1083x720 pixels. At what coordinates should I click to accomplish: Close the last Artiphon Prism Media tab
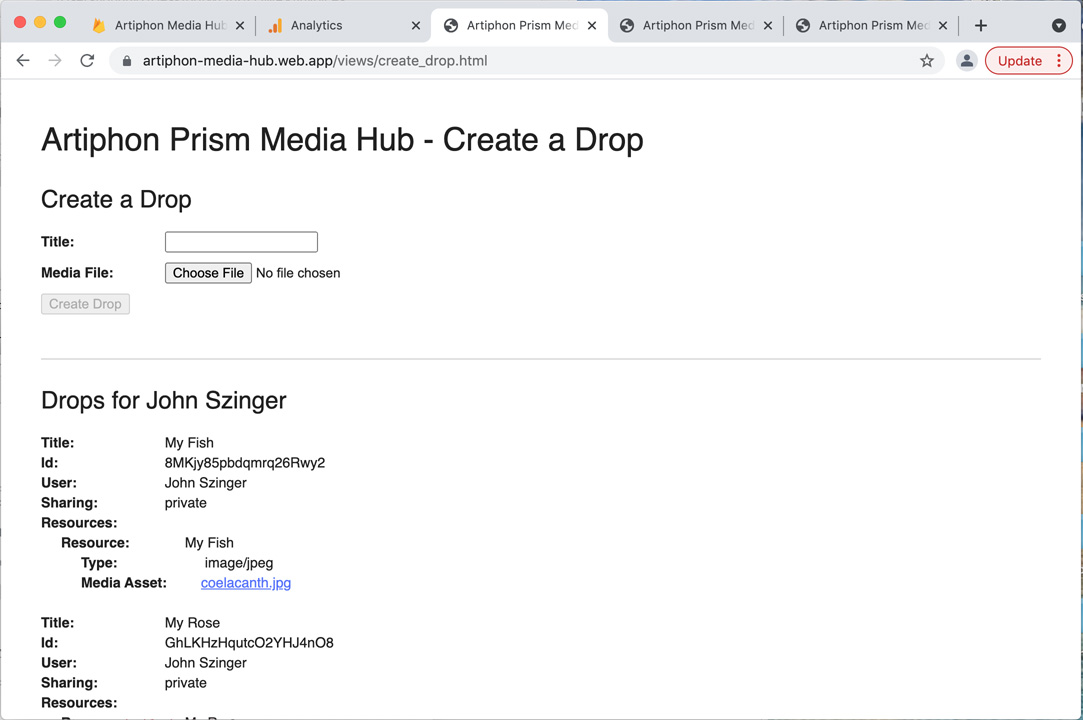[x=943, y=26]
